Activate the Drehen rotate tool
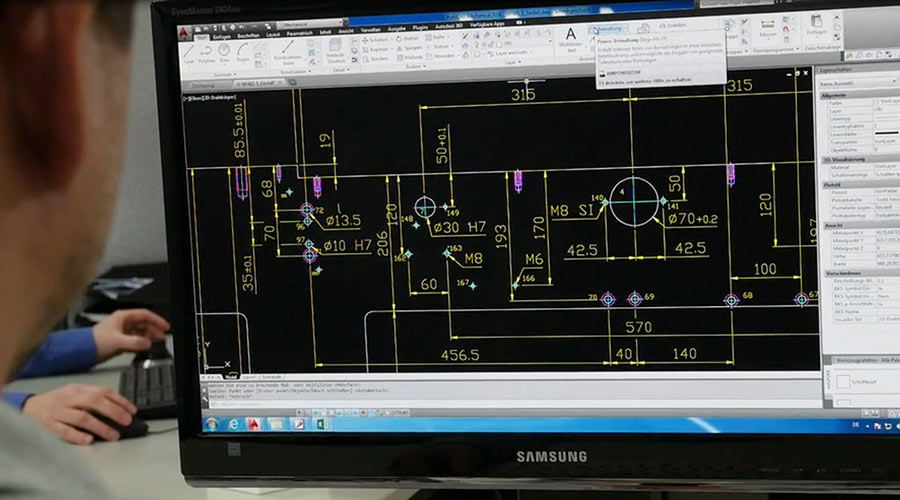This screenshot has width=900, height=500. click(408, 39)
